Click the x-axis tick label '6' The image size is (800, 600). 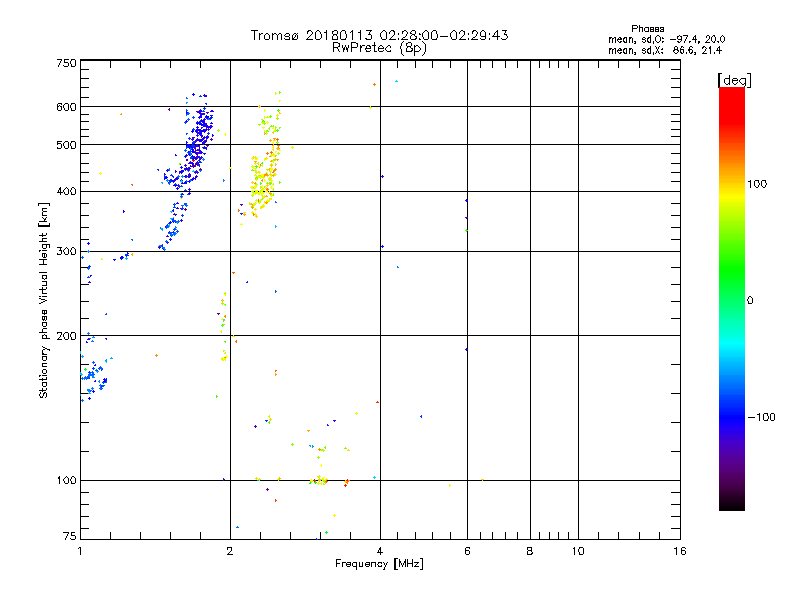coord(467,551)
